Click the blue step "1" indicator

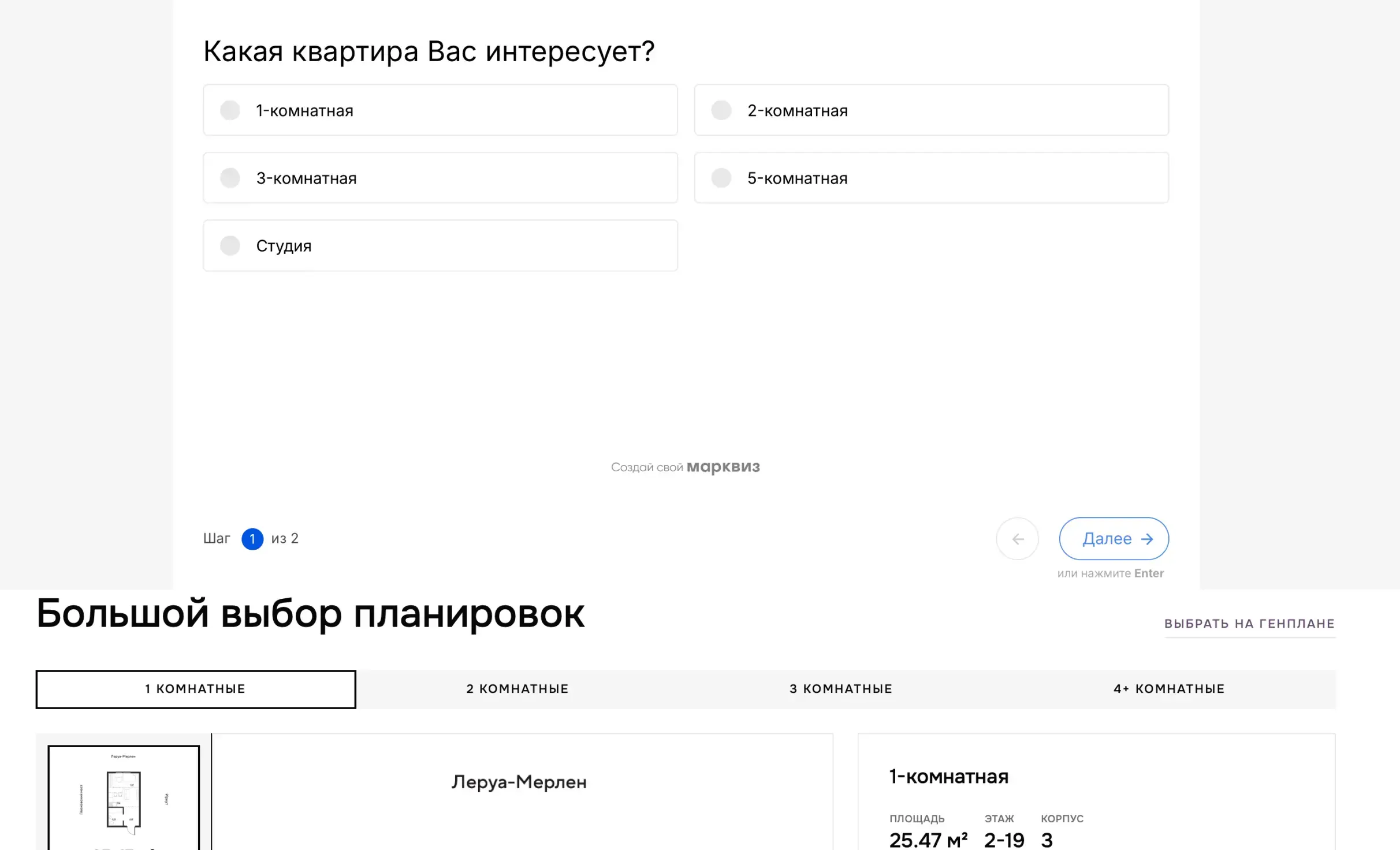click(x=252, y=538)
